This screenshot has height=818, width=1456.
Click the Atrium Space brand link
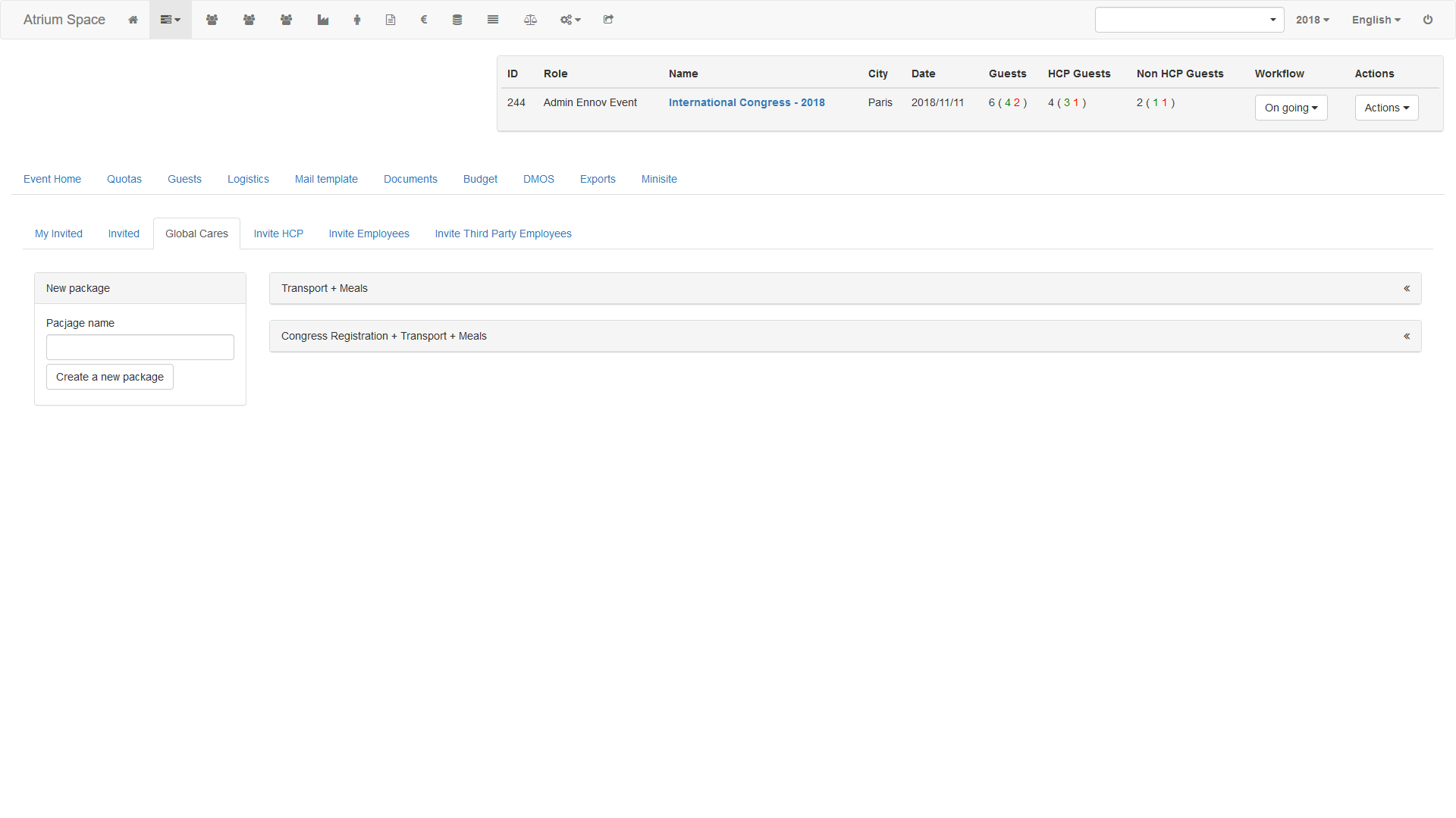click(64, 20)
